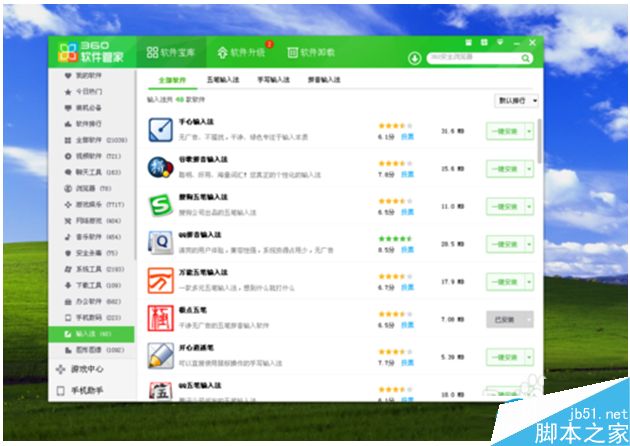The width and height of the screenshot is (630, 446).
Task: Click the 投票 link for 万能五笔输入法
Action: click(x=407, y=287)
